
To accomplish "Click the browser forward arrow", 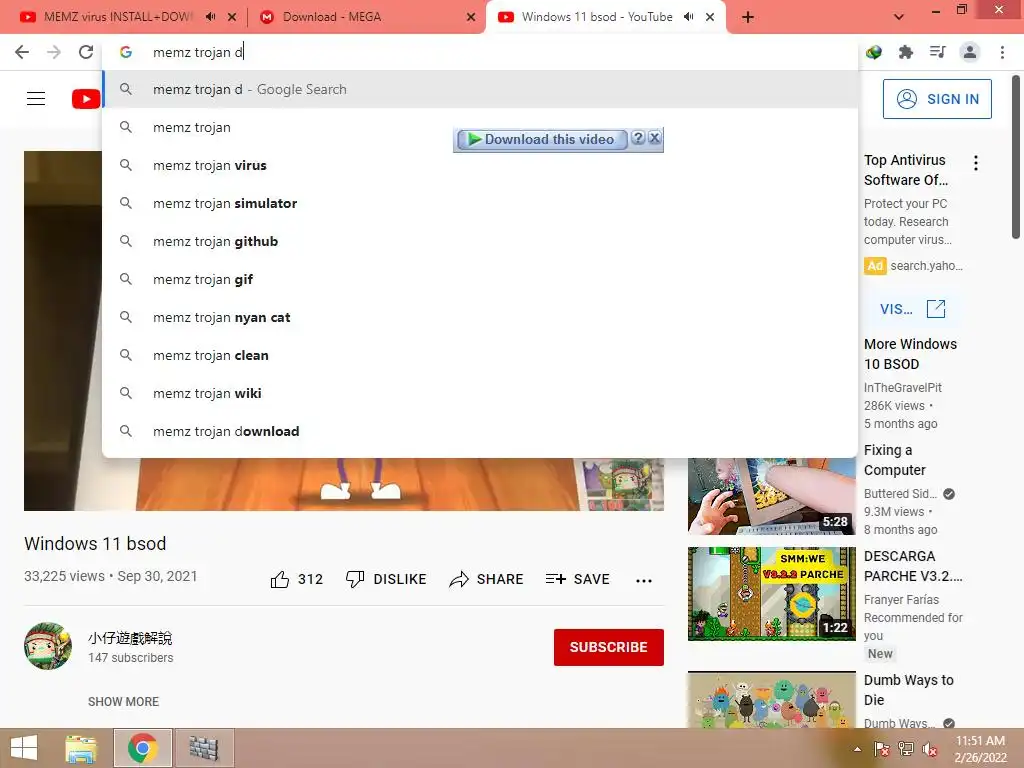I will pos(54,52).
